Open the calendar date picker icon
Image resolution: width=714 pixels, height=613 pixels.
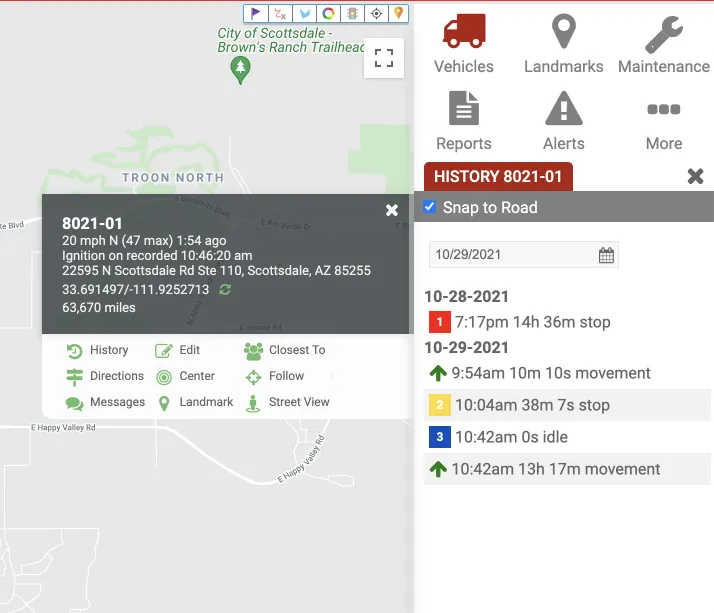(606, 255)
